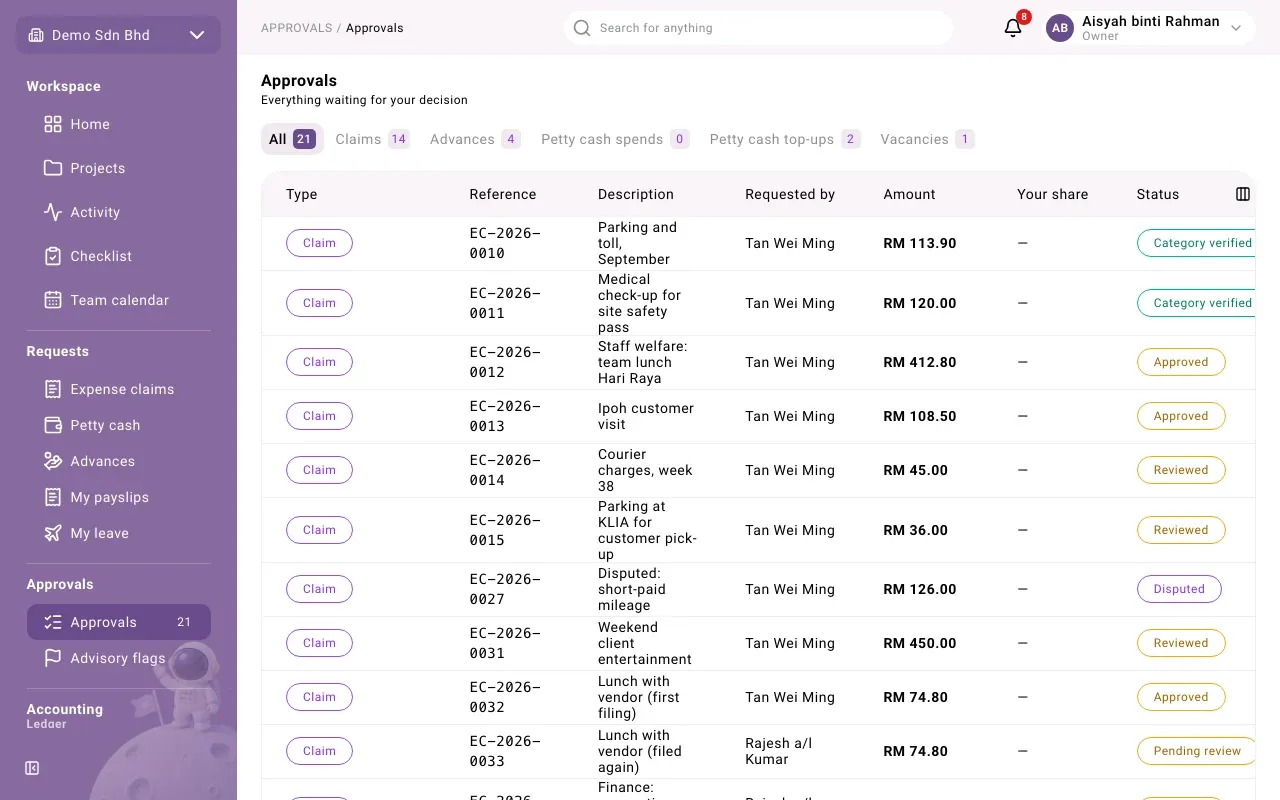Click the Petty cash wallet icon
The image size is (1280, 800).
click(53, 425)
